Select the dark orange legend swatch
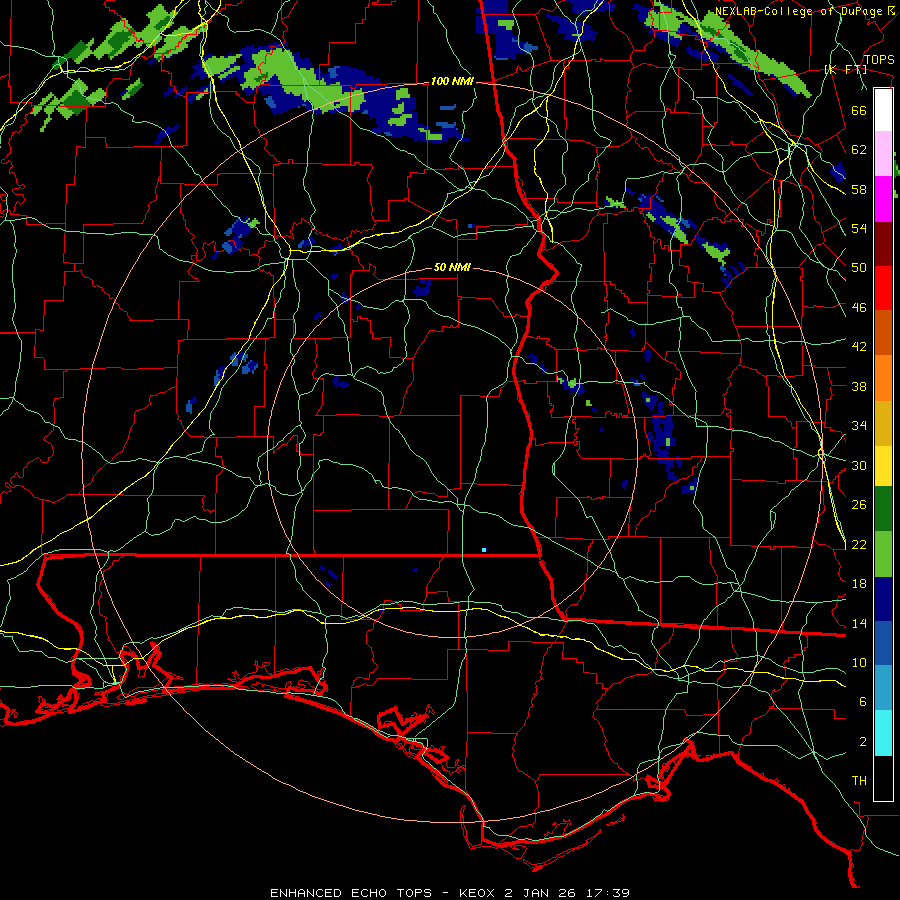 coord(883,332)
